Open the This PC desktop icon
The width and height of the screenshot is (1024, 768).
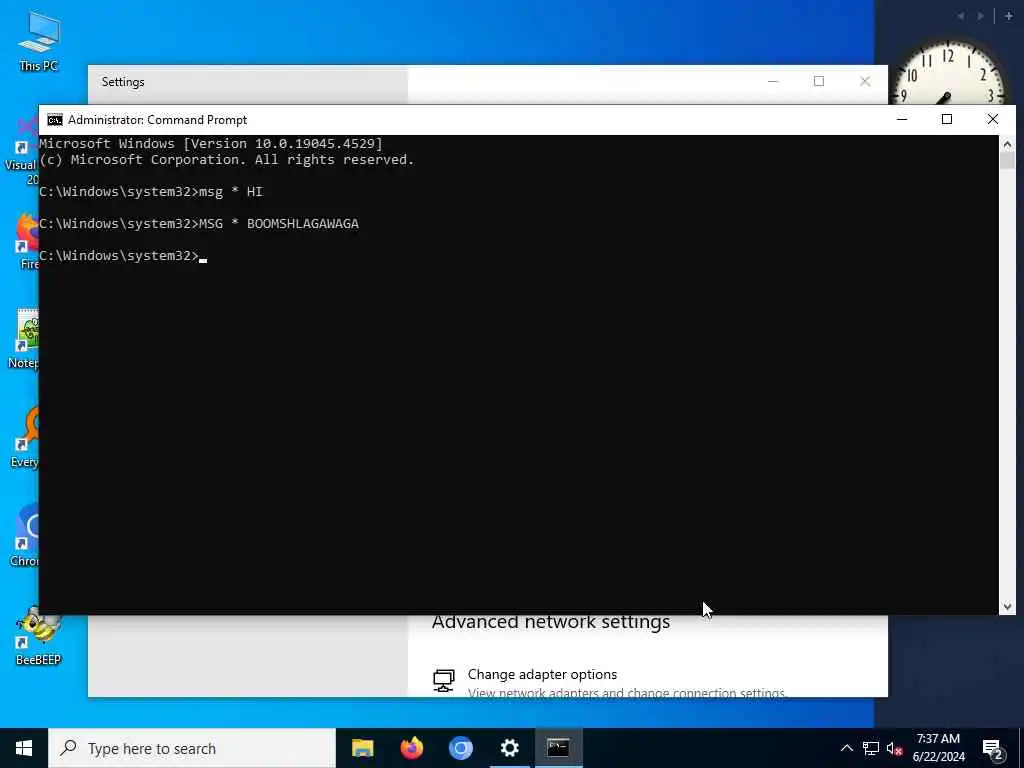(x=39, y=40)
